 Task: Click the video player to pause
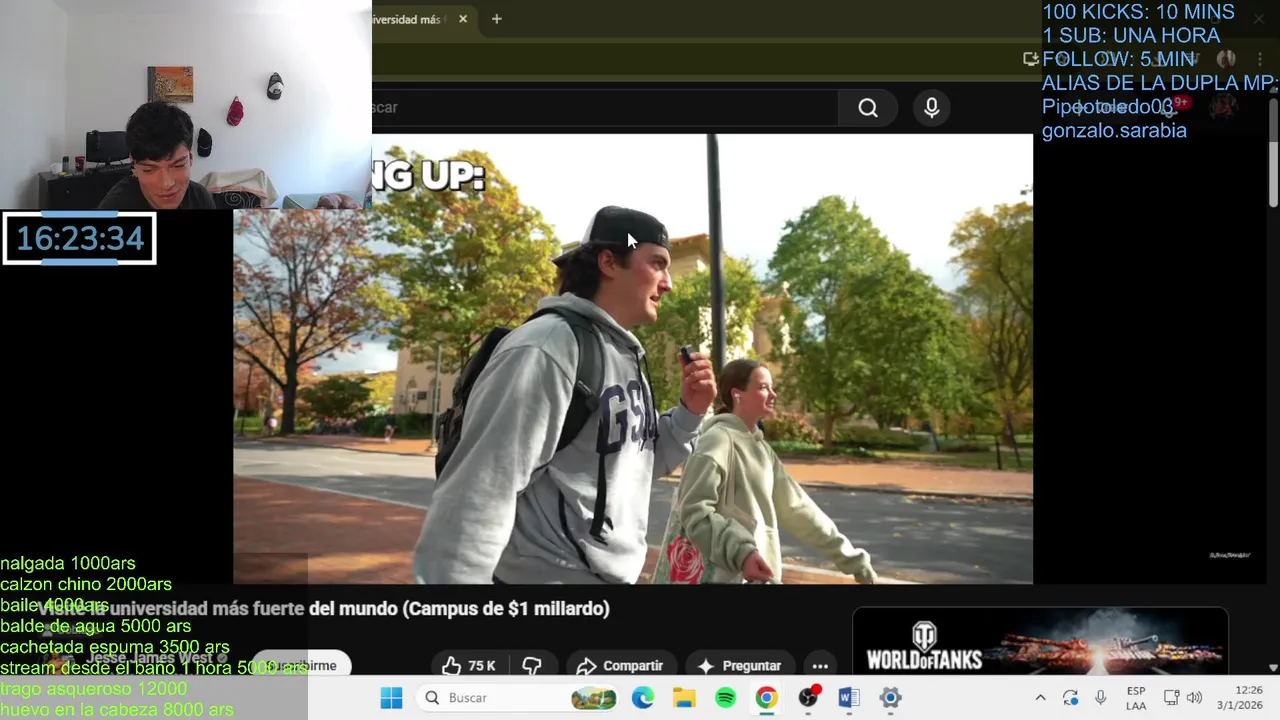[633, 360]
